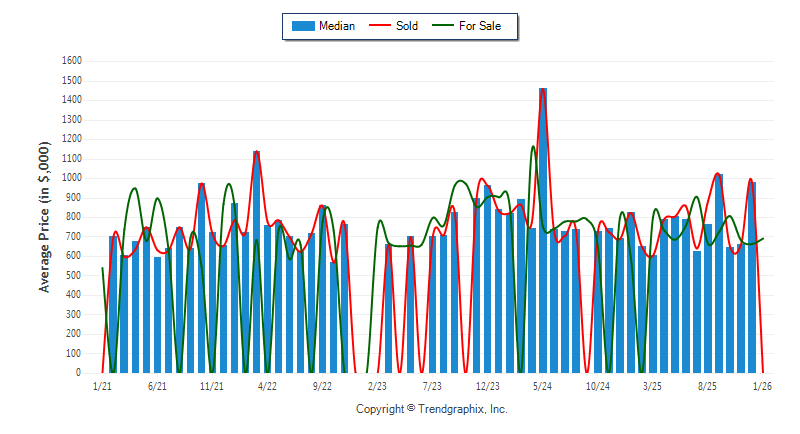Click the 500 y-axis value label
The width and height of the screenshot is (800, 434).
pos(75,275)
